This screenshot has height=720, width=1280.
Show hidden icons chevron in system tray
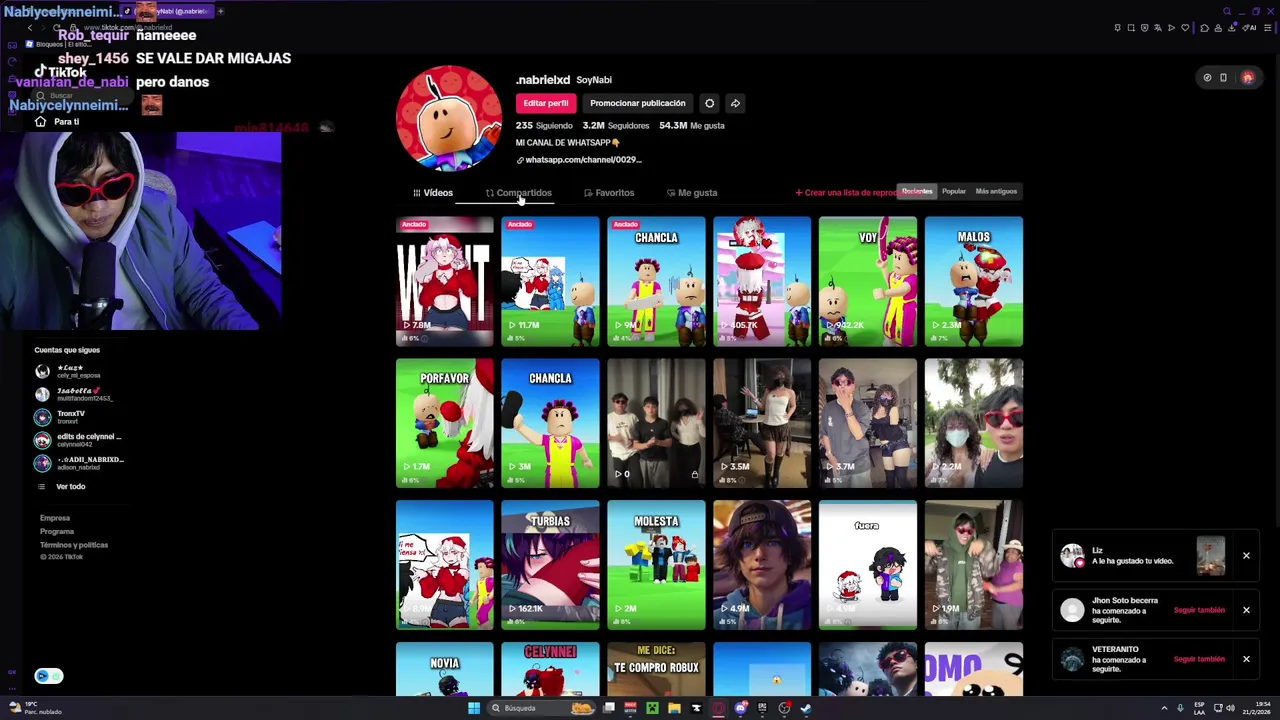(x=1164, y=708)
